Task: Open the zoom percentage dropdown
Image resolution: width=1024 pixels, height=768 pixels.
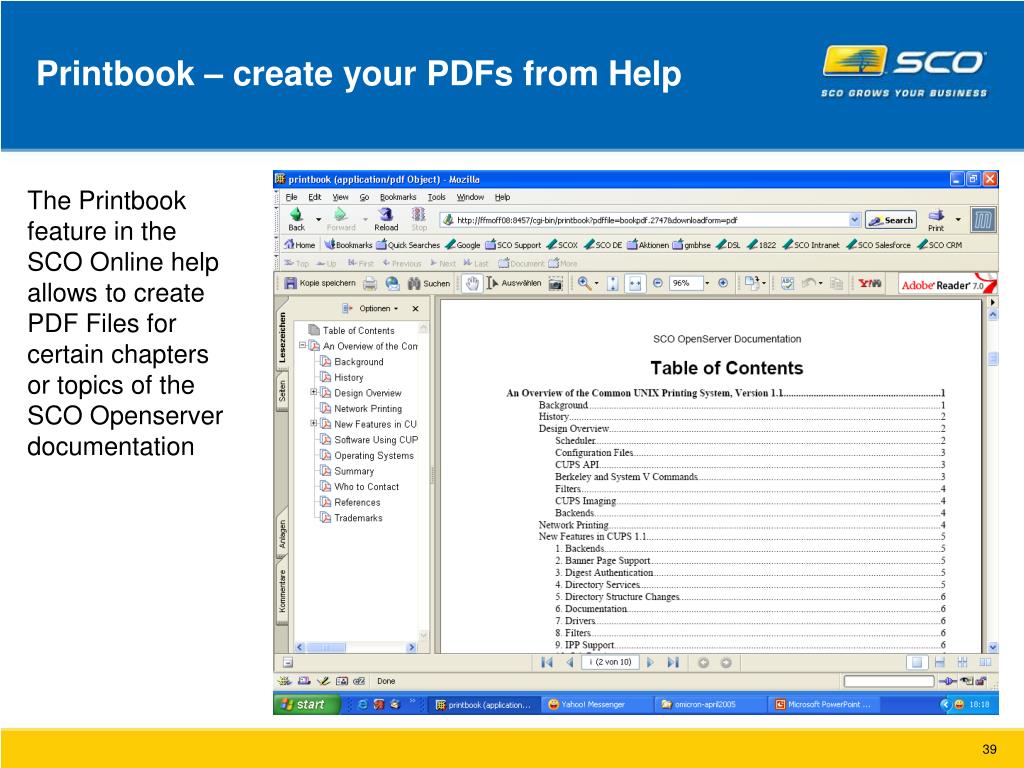Action: [x=707, y=283]
